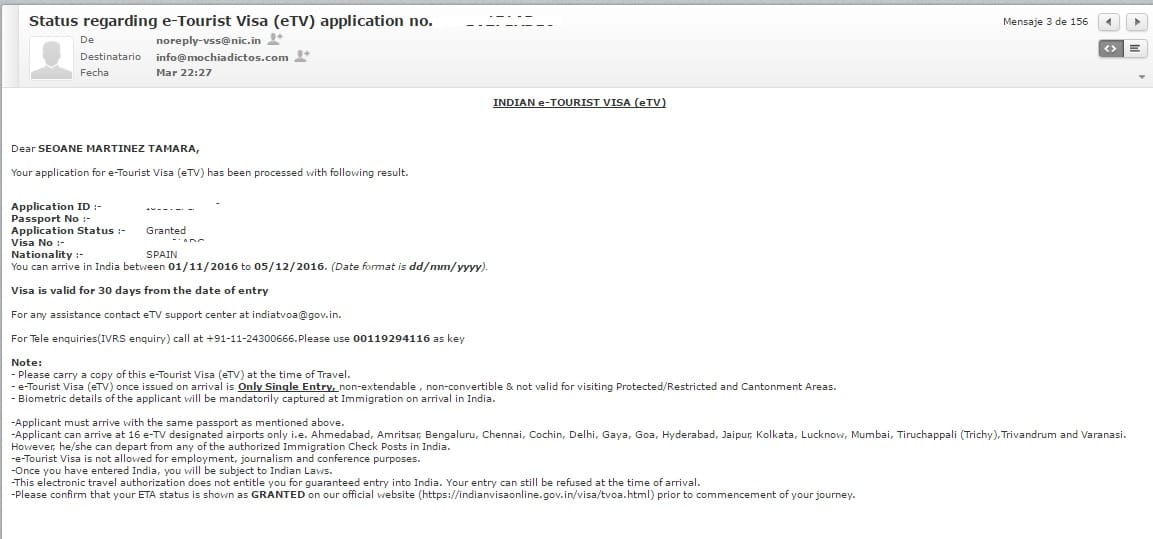
Task: Click "Visa is valid for 30 days" line
Action: coord(140,290)
